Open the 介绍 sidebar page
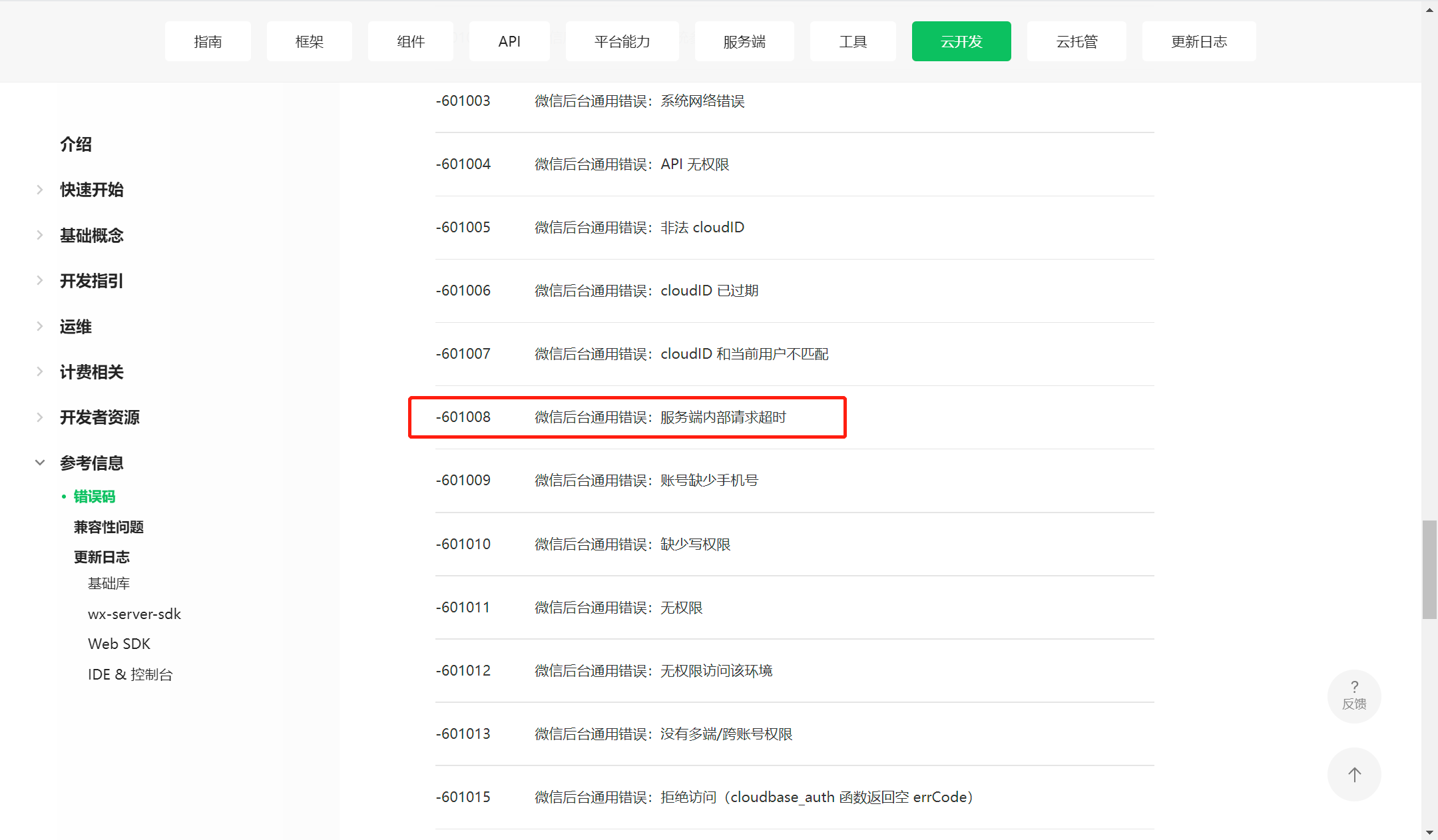This screenshot has width=1438, height=840. click(76, 144)
